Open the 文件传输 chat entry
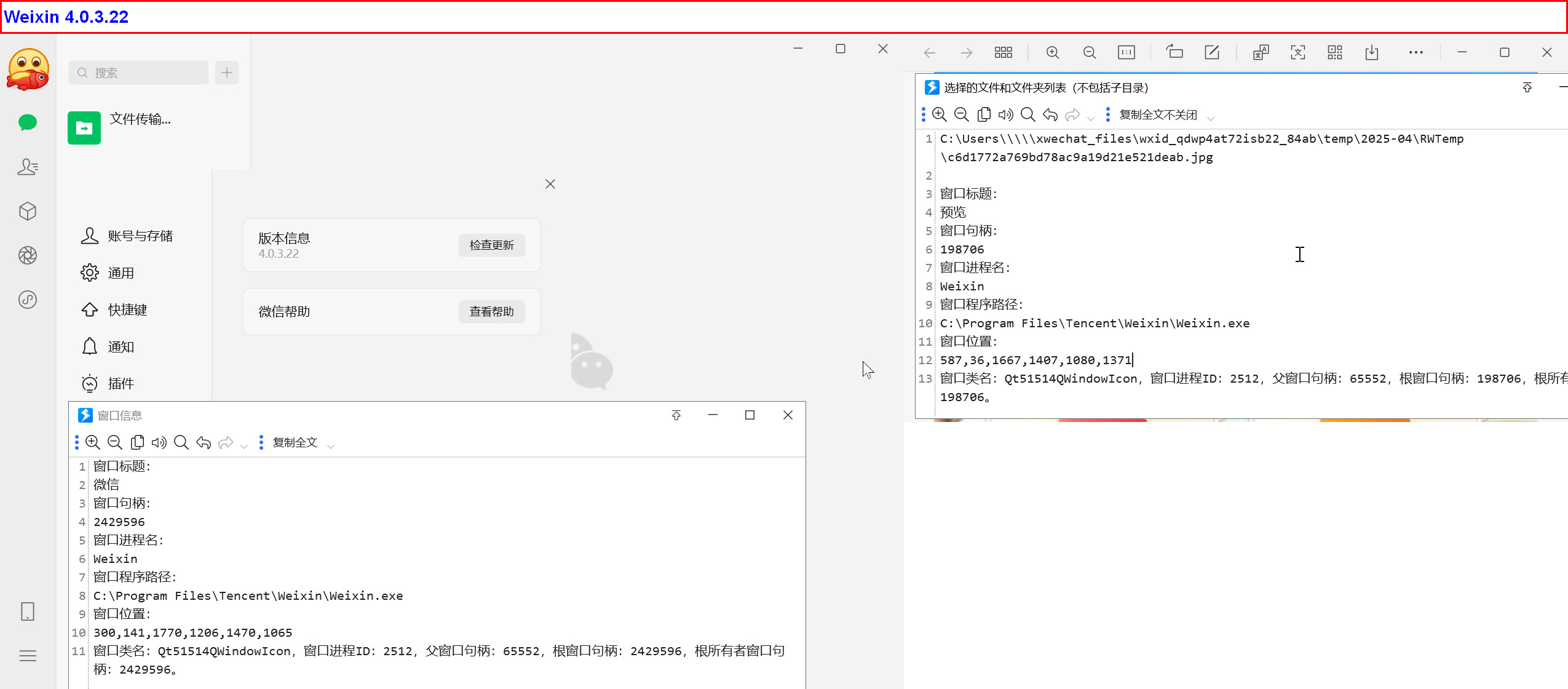1568x689 pixels. 154,127
